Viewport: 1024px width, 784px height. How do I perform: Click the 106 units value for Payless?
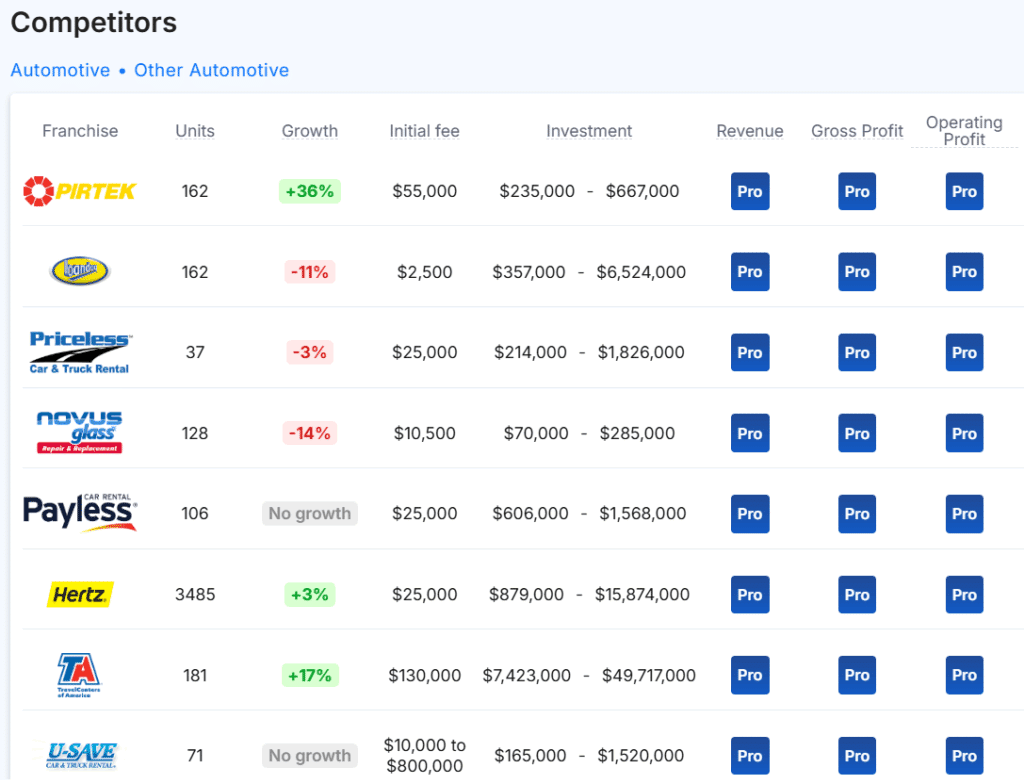(x=195, y=513)
